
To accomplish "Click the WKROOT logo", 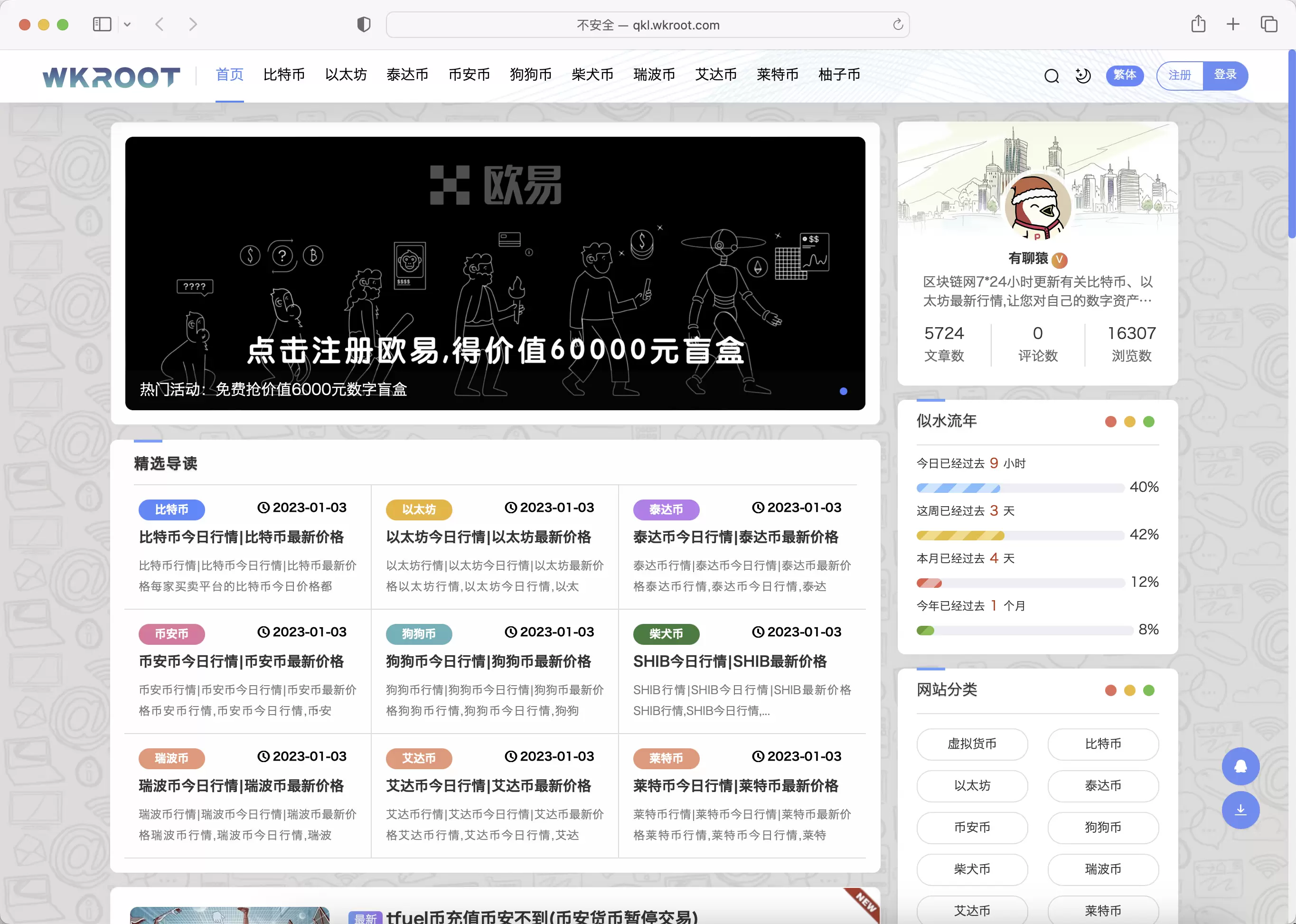I will click(x=112, y=76).
